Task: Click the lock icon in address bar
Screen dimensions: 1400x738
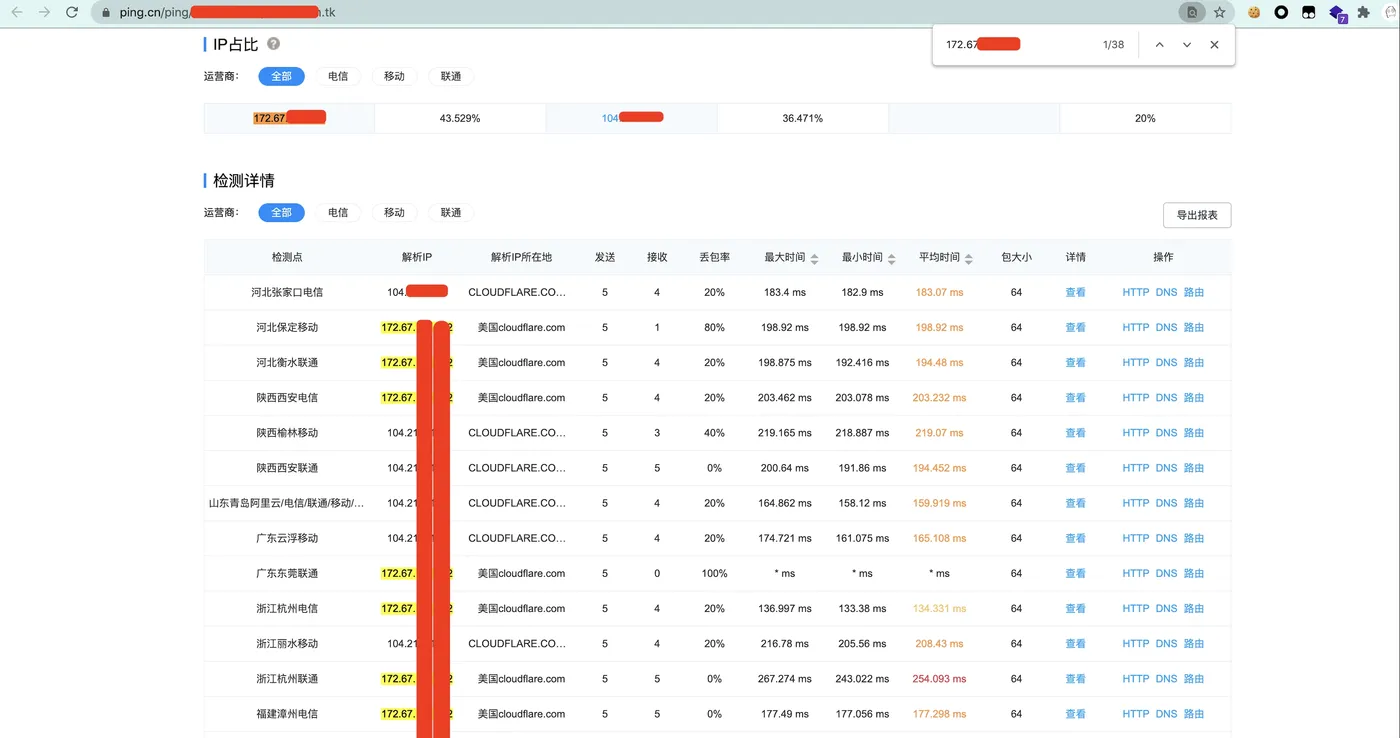Action: click(x=107, y=13)
